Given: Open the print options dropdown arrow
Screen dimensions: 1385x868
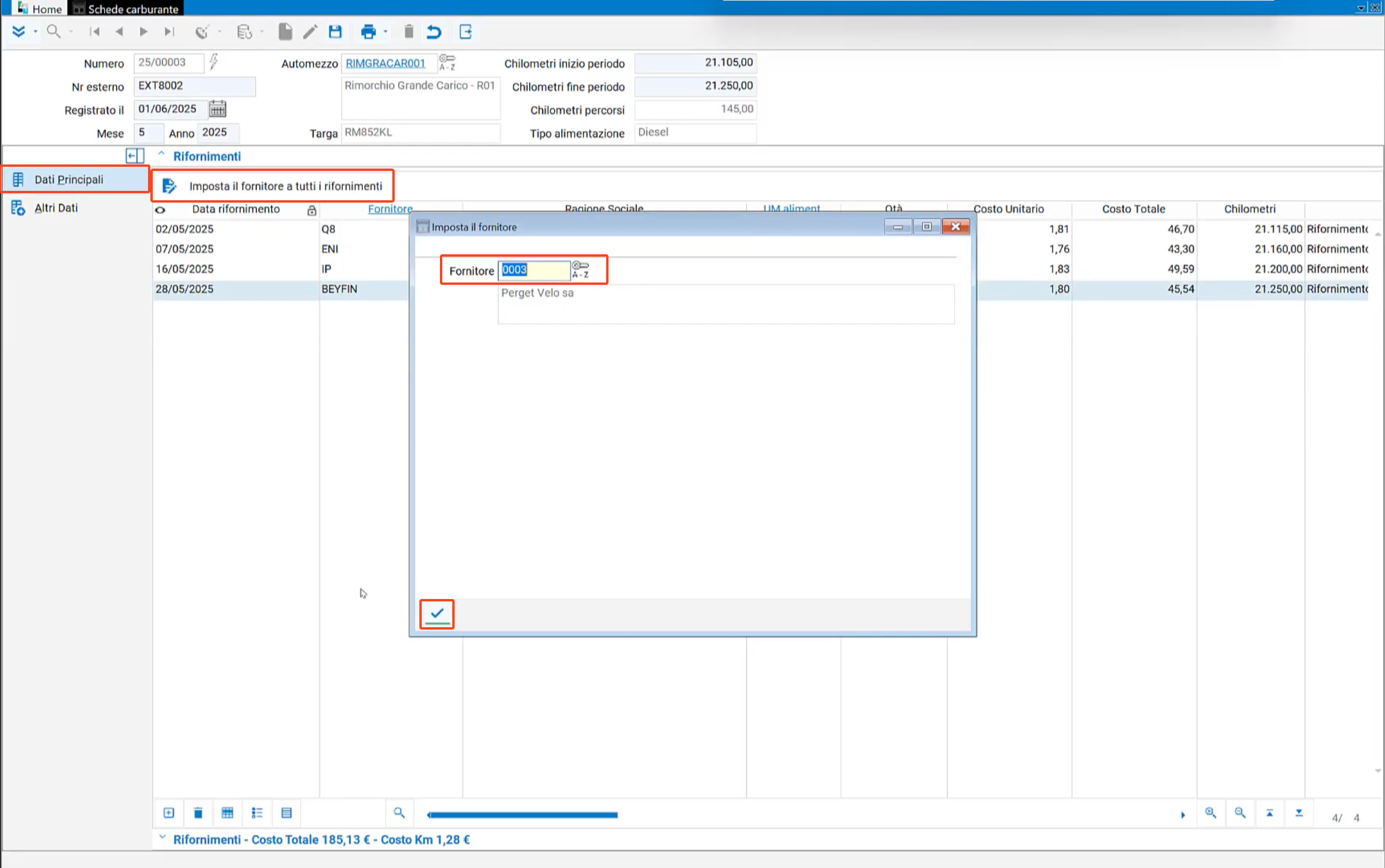Looking at the screenshot, I should pos(385,32).
